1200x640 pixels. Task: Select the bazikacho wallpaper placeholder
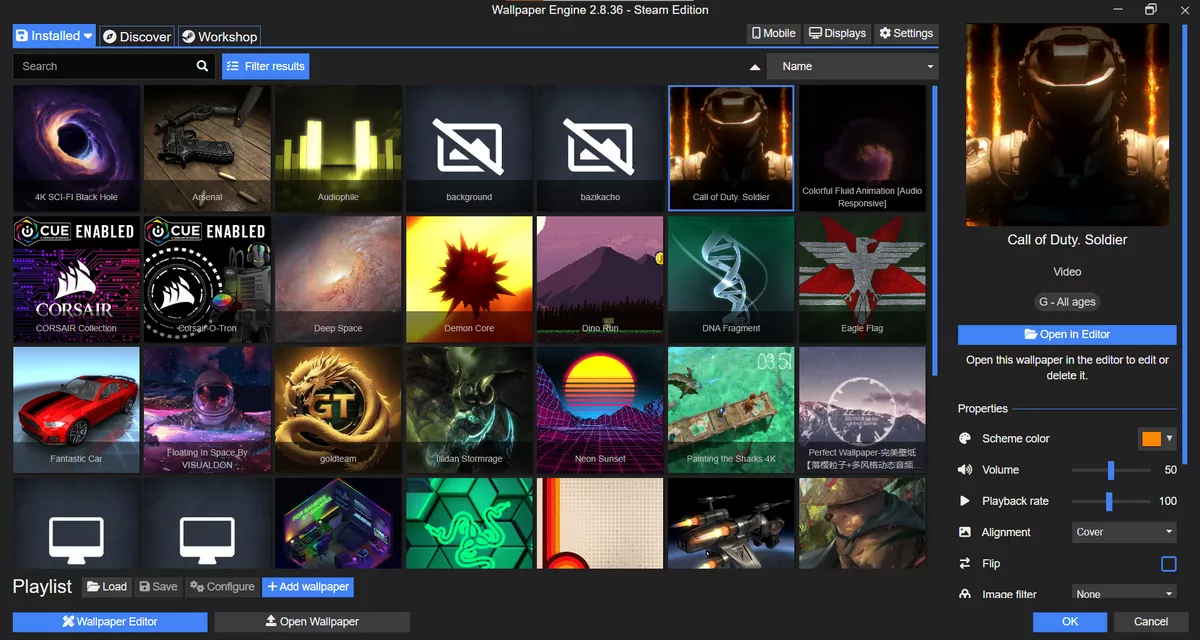(x=600, y=148)
